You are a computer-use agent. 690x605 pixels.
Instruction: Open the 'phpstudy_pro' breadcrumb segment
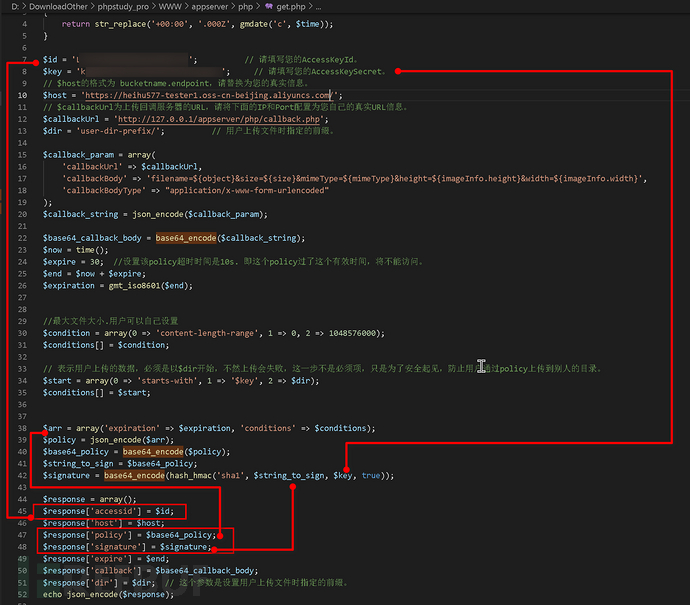point(123,7)
